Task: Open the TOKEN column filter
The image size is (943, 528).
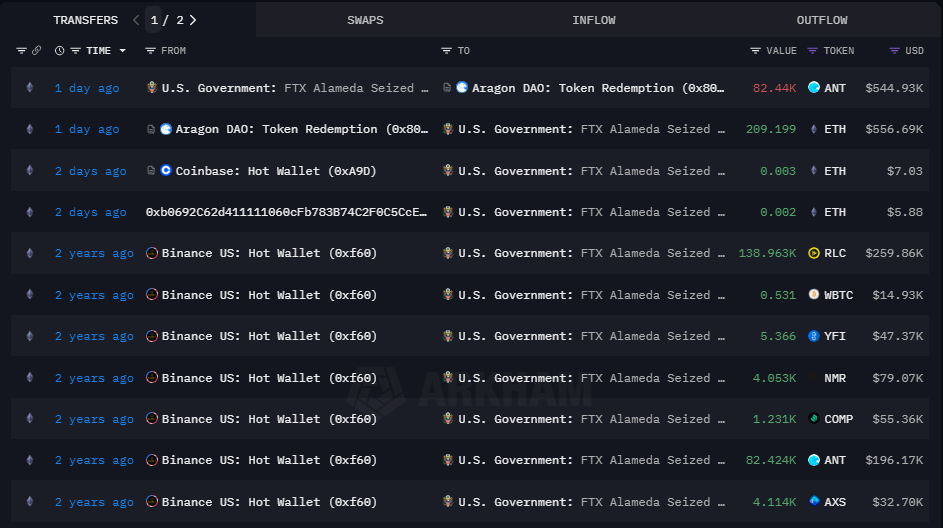Action: click(x=813, y=51)
